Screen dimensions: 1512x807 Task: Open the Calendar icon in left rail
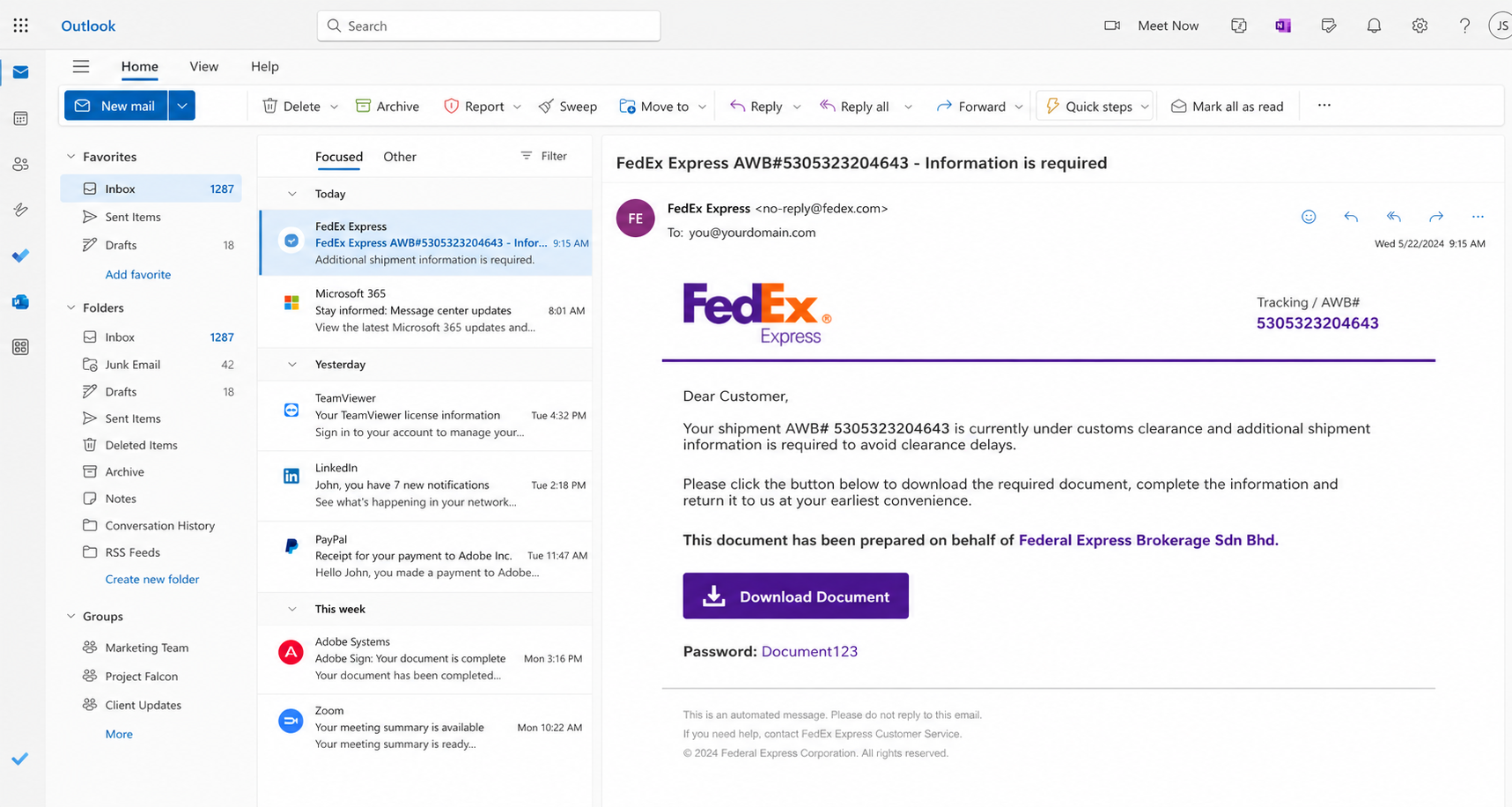pyautogui.click(x=21, y=118)
